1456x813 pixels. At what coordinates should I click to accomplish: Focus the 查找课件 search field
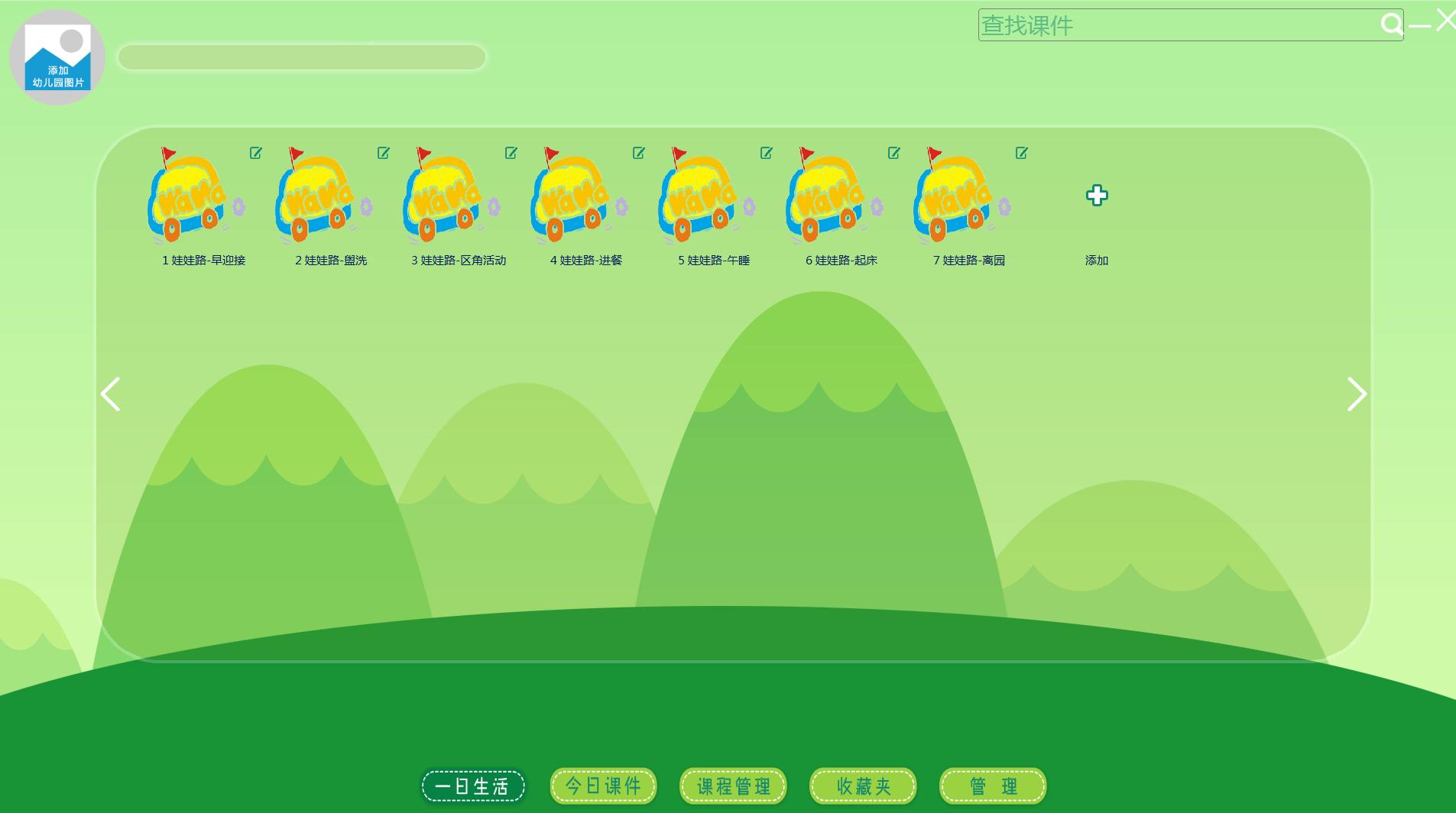coord(1177,25)
